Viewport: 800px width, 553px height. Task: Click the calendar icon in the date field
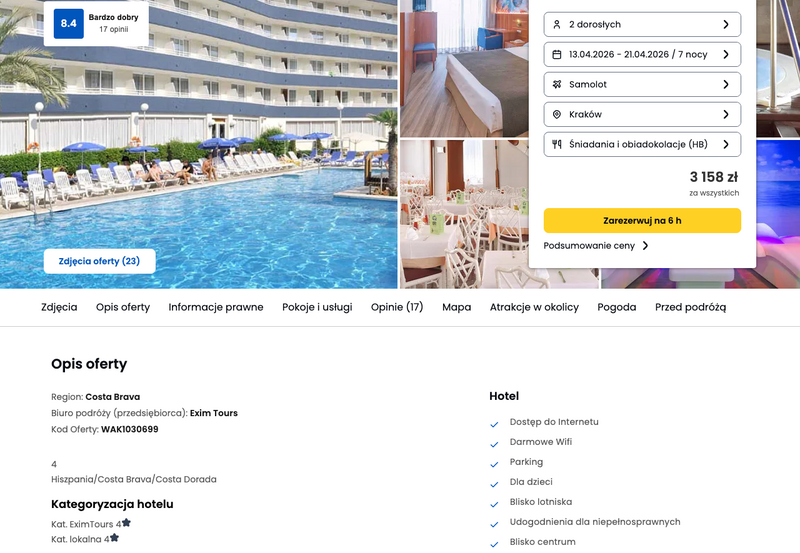point(557,55)
